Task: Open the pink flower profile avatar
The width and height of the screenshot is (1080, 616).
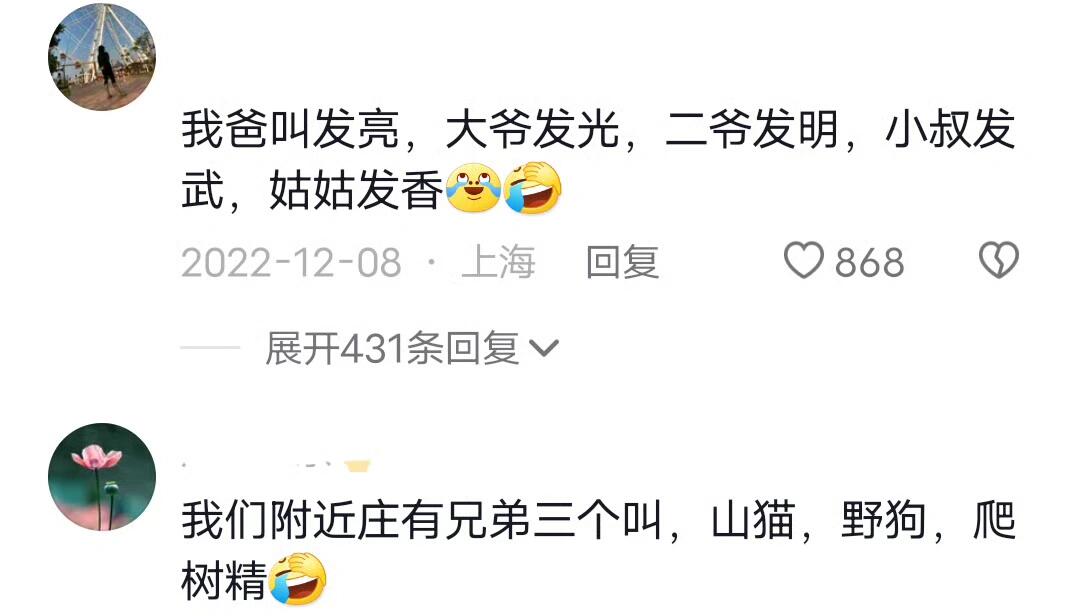Action: tap(102, 477)
